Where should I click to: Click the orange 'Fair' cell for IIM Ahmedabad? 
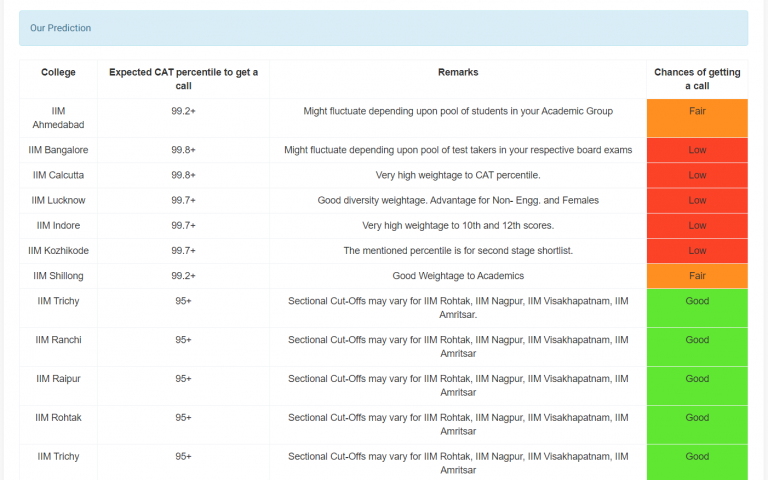[x=697, y=118]
